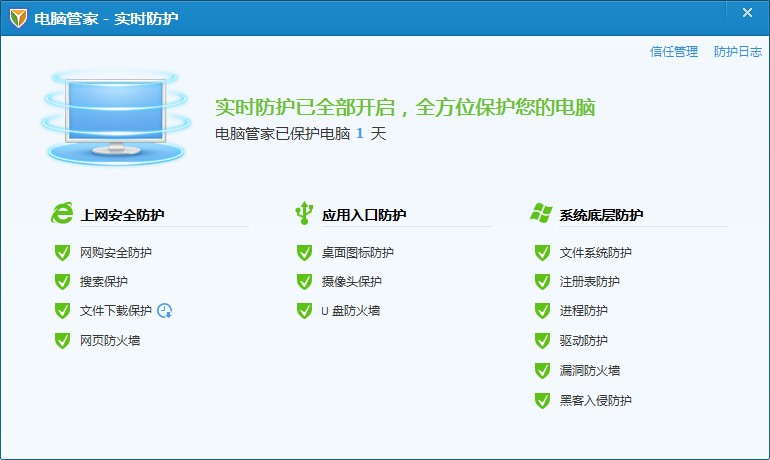Click the Internet Explorer icon beside 上网安全防护
This screenshot has width=770, height=460.
(x=62, y=213)
